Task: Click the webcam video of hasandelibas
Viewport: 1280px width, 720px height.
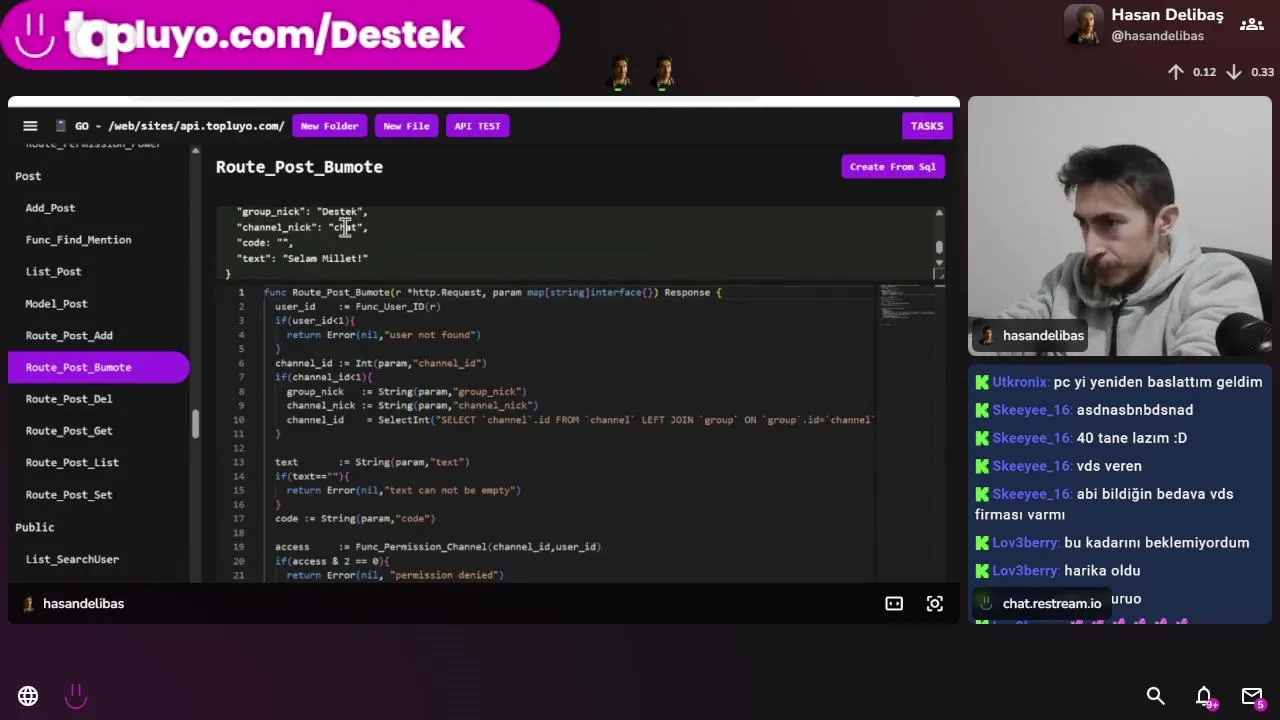Action: click(1119, 226)
